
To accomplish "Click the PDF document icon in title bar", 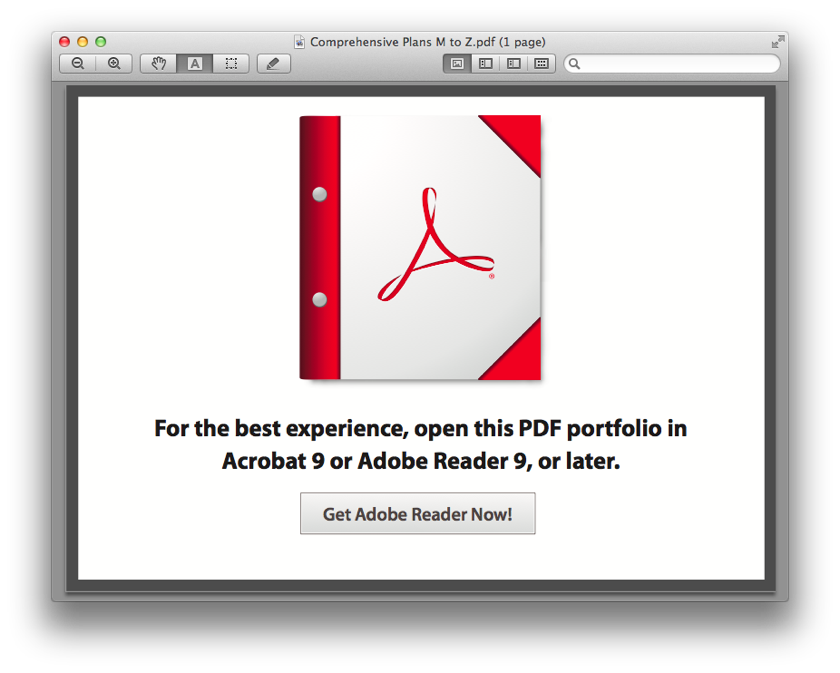I will pyautogui.click(x=300, y=42).
